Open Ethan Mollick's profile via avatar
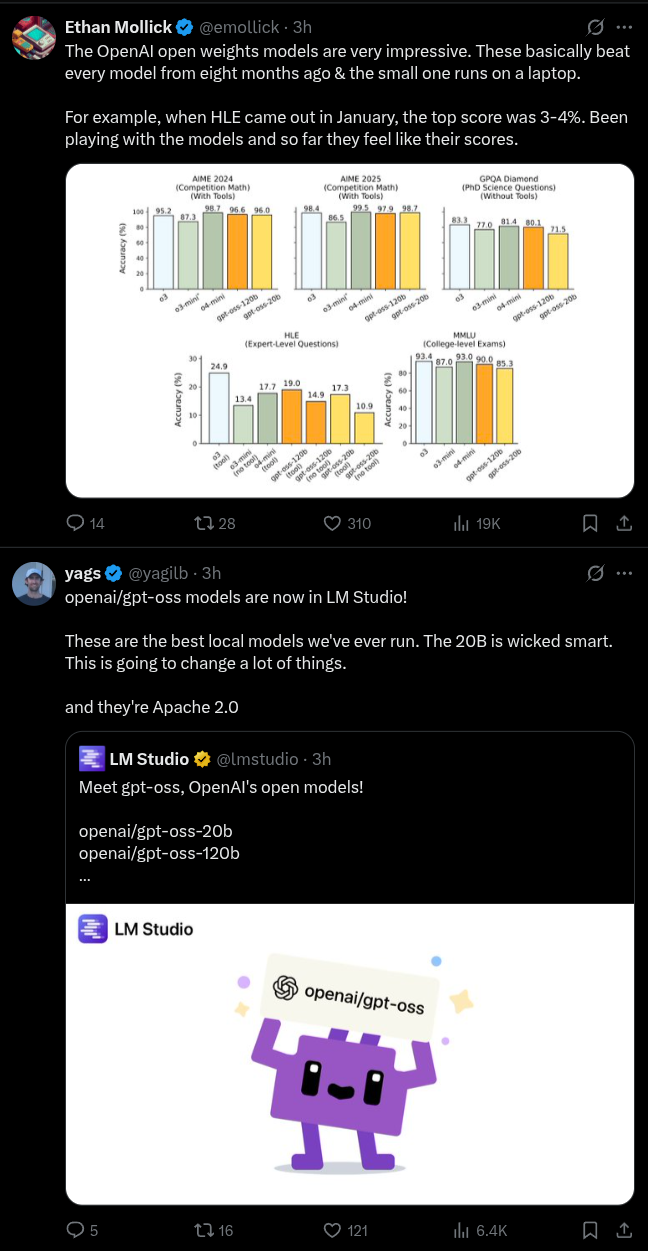The height and width of the screenshot is (1251, 648). pyautogui.click(x=33, y=38)
